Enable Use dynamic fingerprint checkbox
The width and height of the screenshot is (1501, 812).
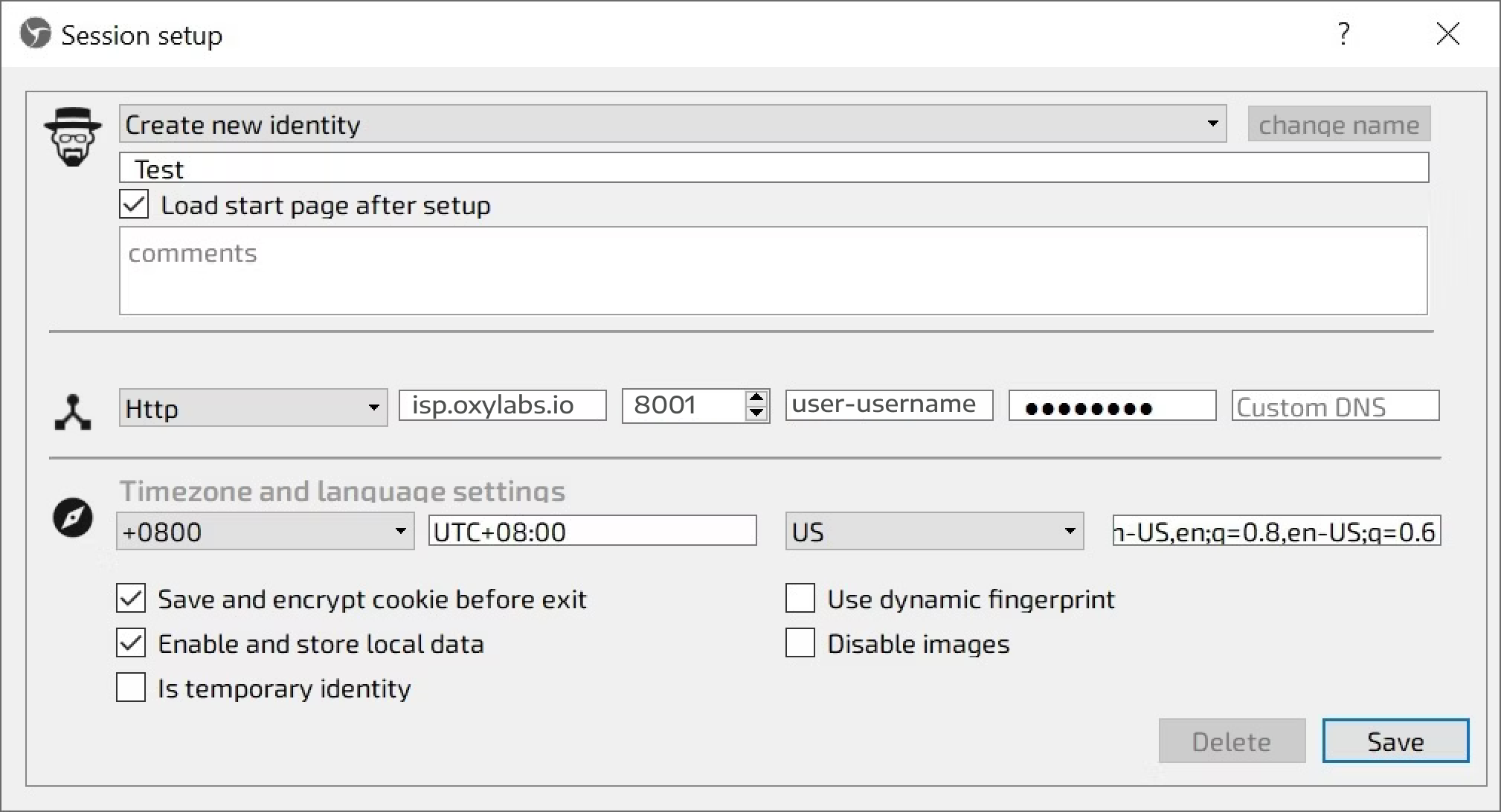click(x=800, y=599)
